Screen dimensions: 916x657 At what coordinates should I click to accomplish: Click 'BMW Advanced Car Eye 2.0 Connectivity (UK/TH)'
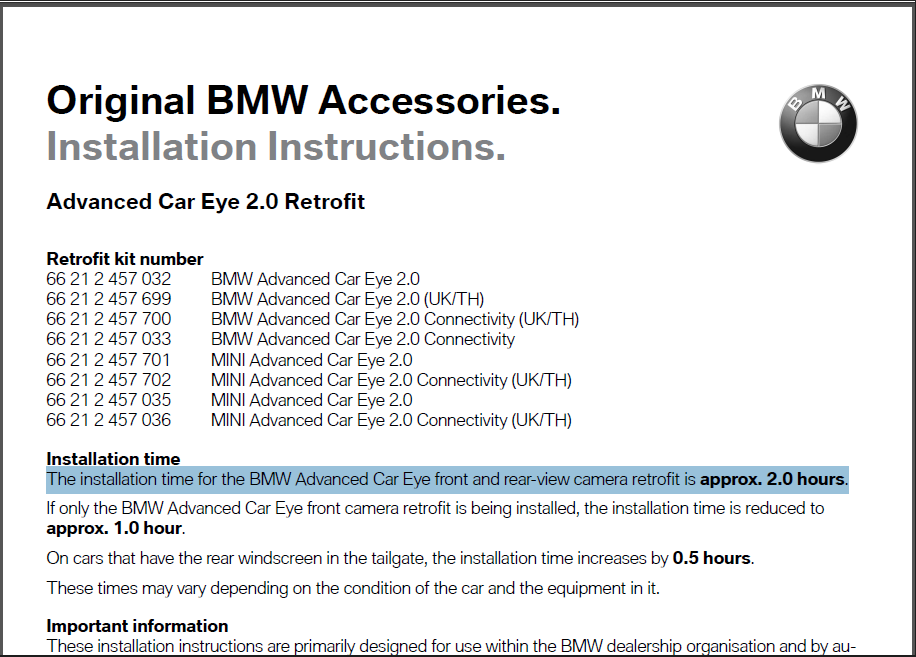tap(395, 319)
